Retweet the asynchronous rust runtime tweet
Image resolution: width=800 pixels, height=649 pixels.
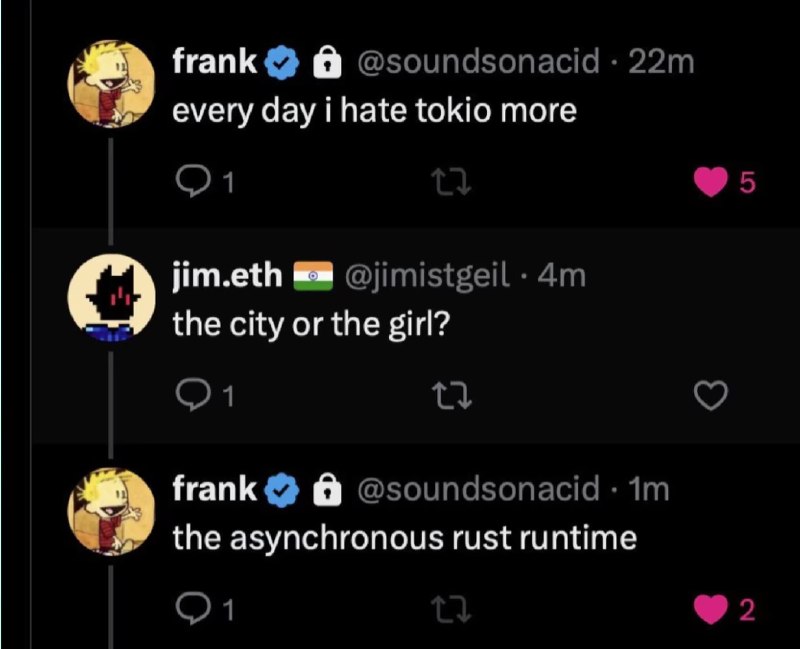(451, 610)
